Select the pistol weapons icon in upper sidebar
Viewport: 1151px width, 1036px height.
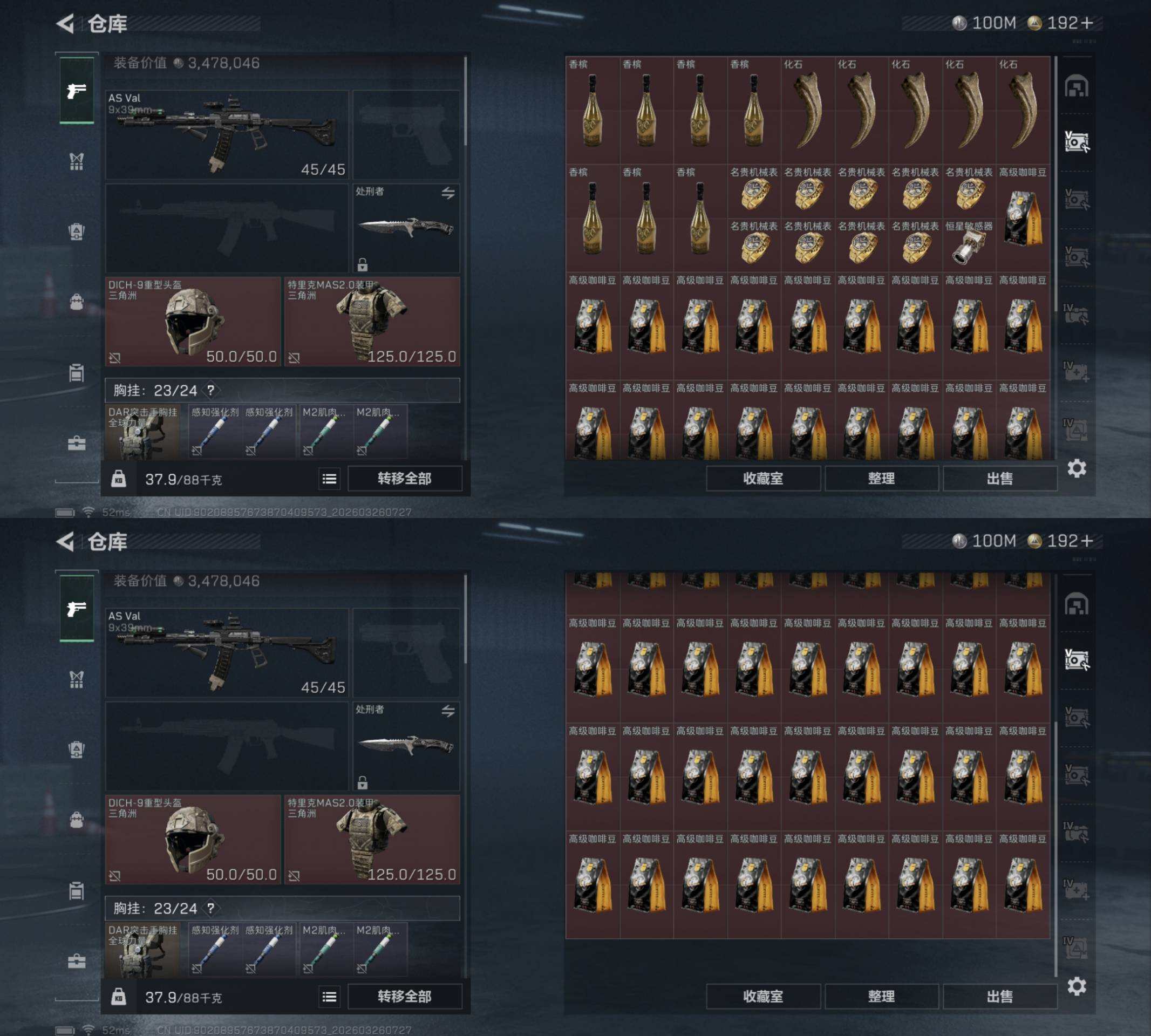(77, 91)
